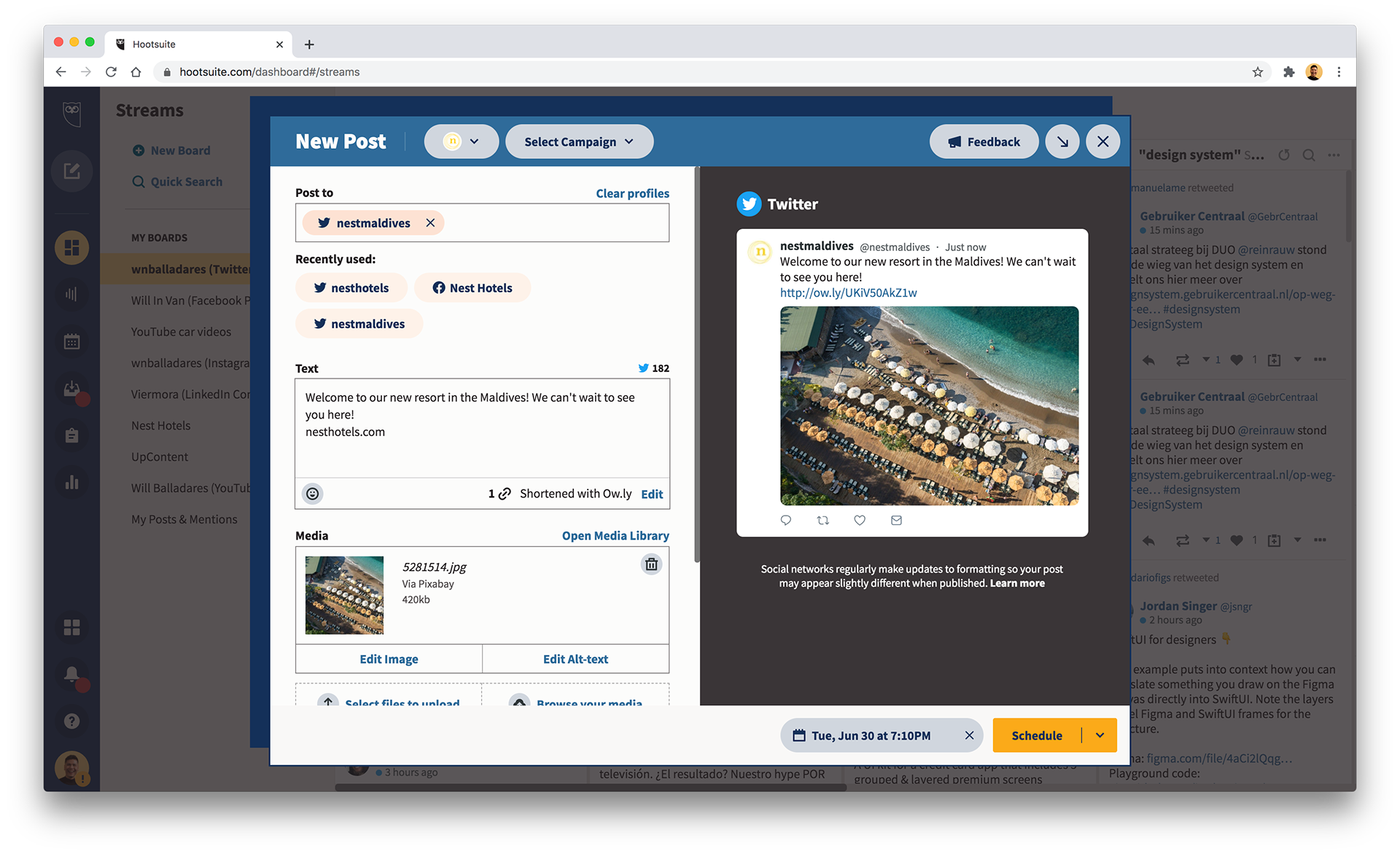Open the YouTube car videos board

[x=181, y=332]
